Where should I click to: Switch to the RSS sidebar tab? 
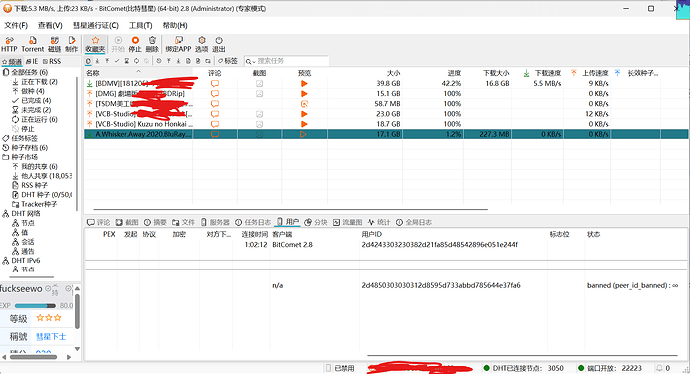[52, 62]
